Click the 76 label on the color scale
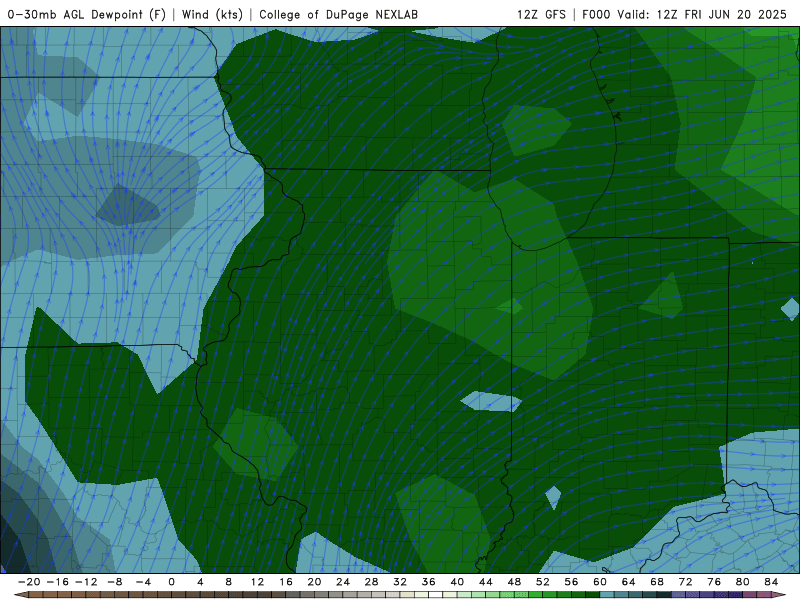 [715, 582]
